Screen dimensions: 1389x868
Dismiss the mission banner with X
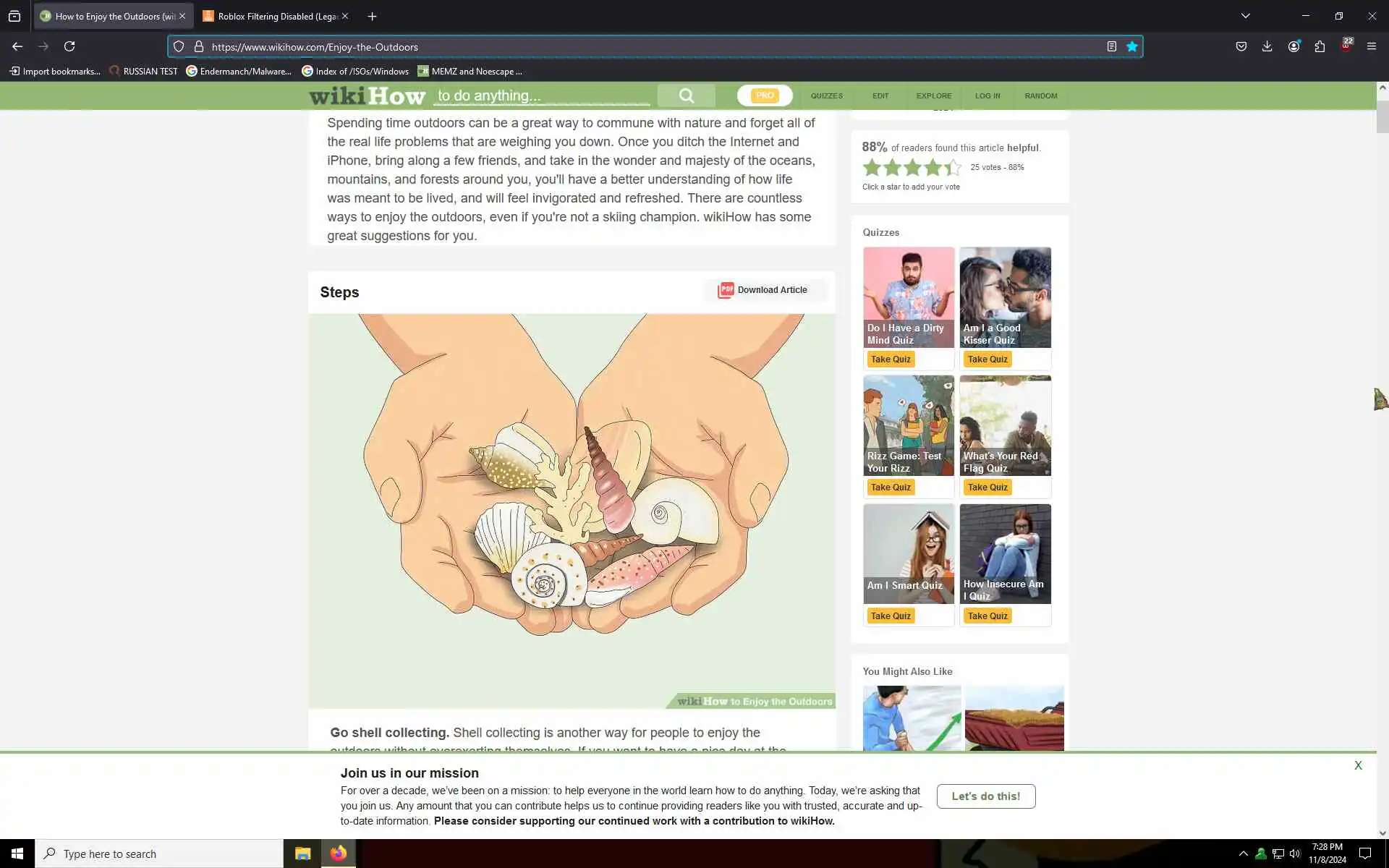[1358, 765]
